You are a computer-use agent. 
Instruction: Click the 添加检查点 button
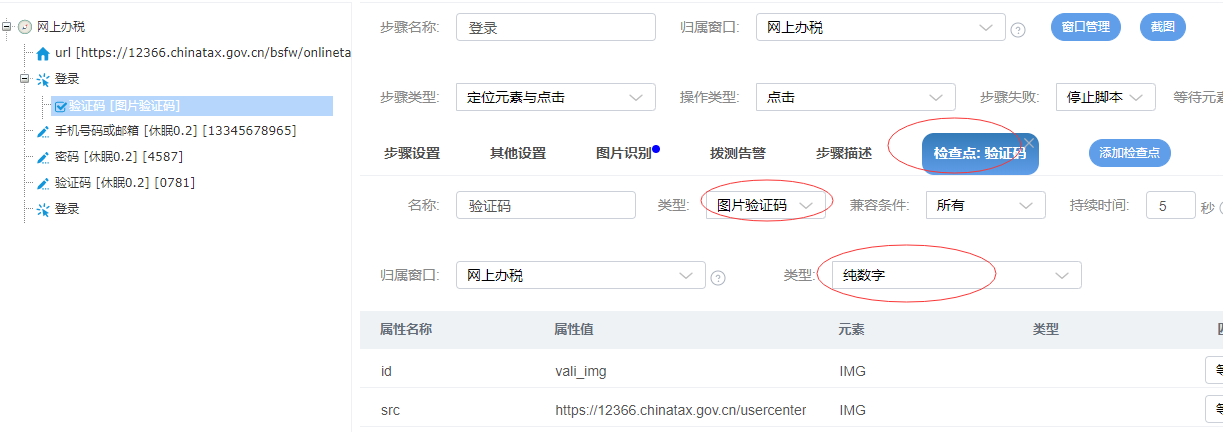(x=1129, y=153)
